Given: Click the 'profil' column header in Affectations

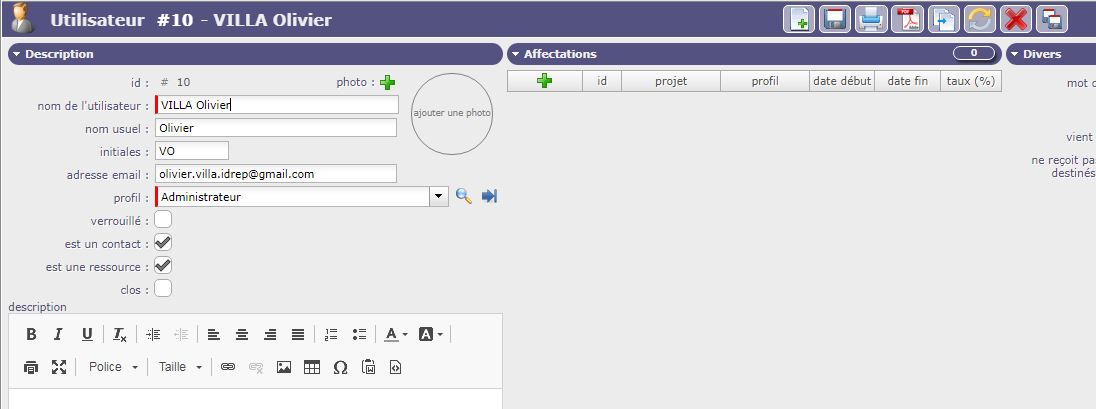Looking at the screenshot, I should pos(765,81).
